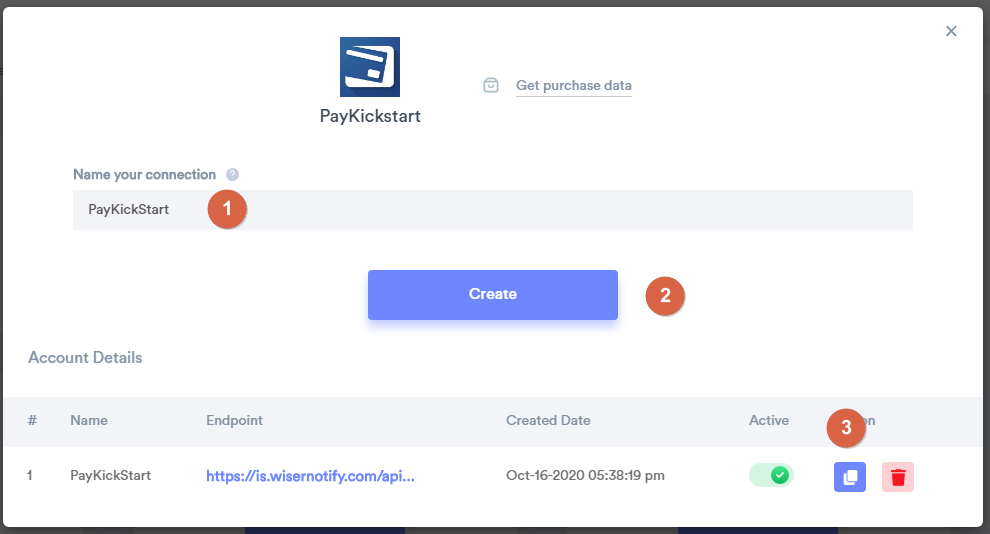Click the orange step 3 marker
This screenshot has width=990, height=534.
coord(846,428)
